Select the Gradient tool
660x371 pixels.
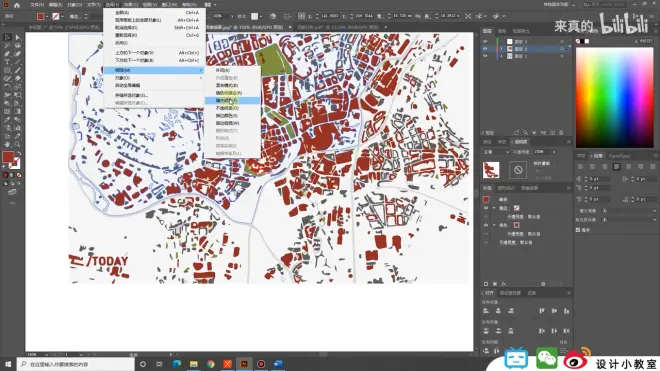click(17, 112)
